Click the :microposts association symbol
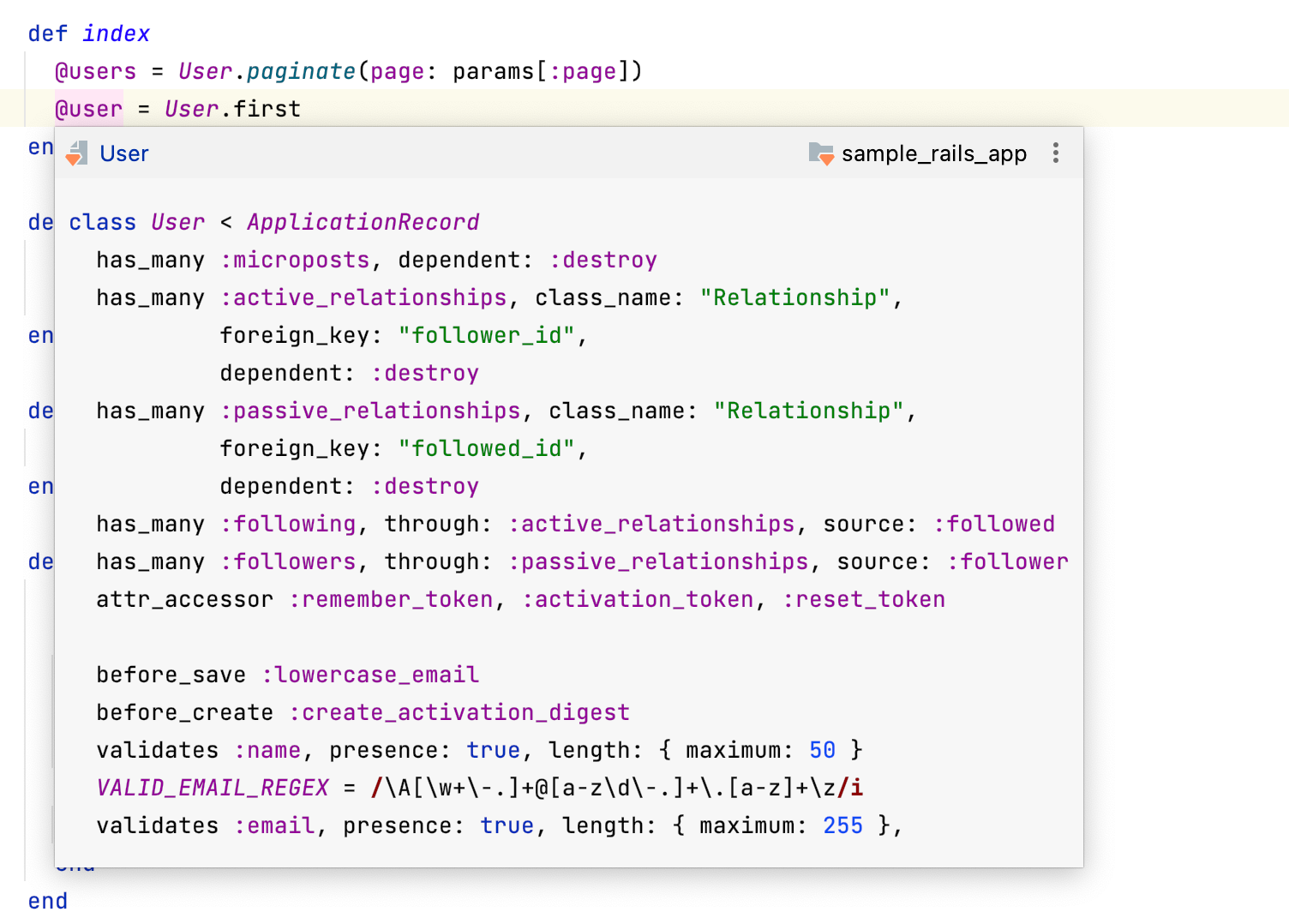The width and height of the screenshot is (1289, 924). 296,260
